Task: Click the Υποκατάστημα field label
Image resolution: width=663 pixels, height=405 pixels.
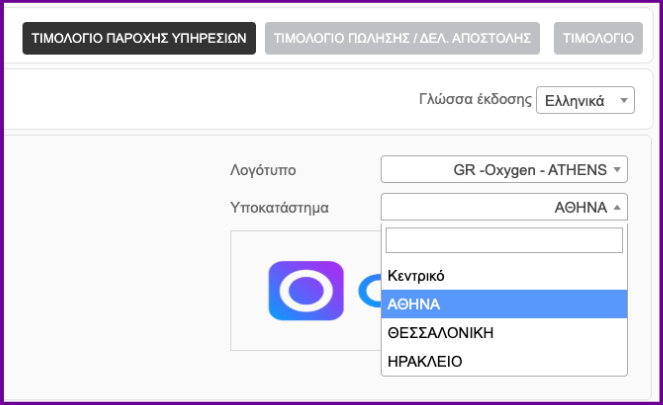Action: [280, 208]
